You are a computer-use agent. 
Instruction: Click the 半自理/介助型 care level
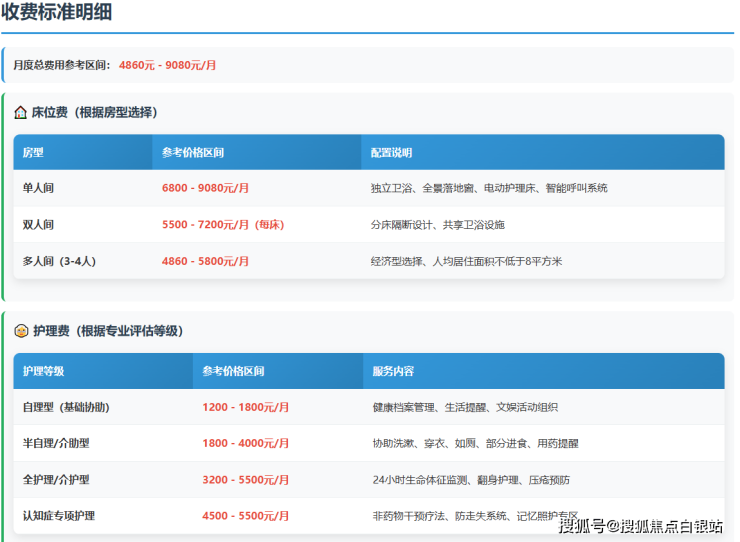tap(56, 443)
